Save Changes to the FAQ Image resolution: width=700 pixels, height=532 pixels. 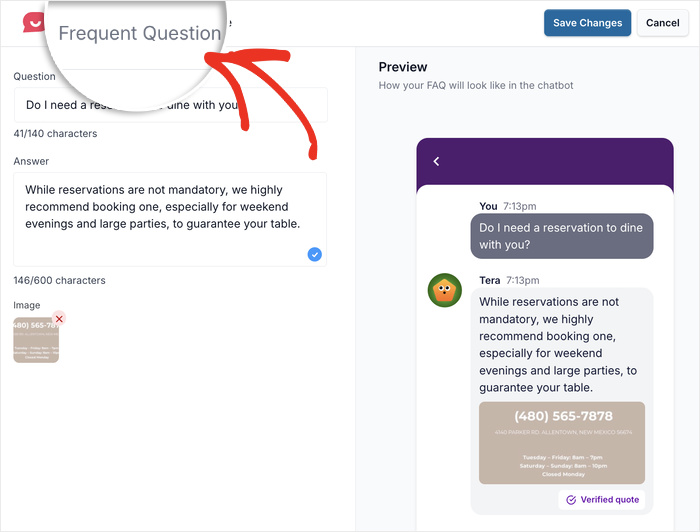tap(587, 23)
